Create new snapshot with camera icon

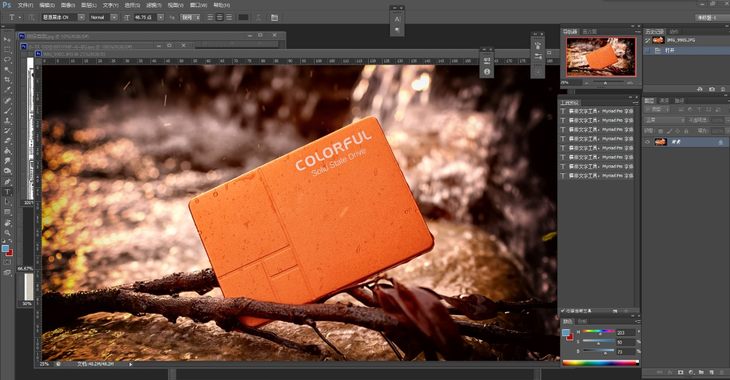point(712,89)
